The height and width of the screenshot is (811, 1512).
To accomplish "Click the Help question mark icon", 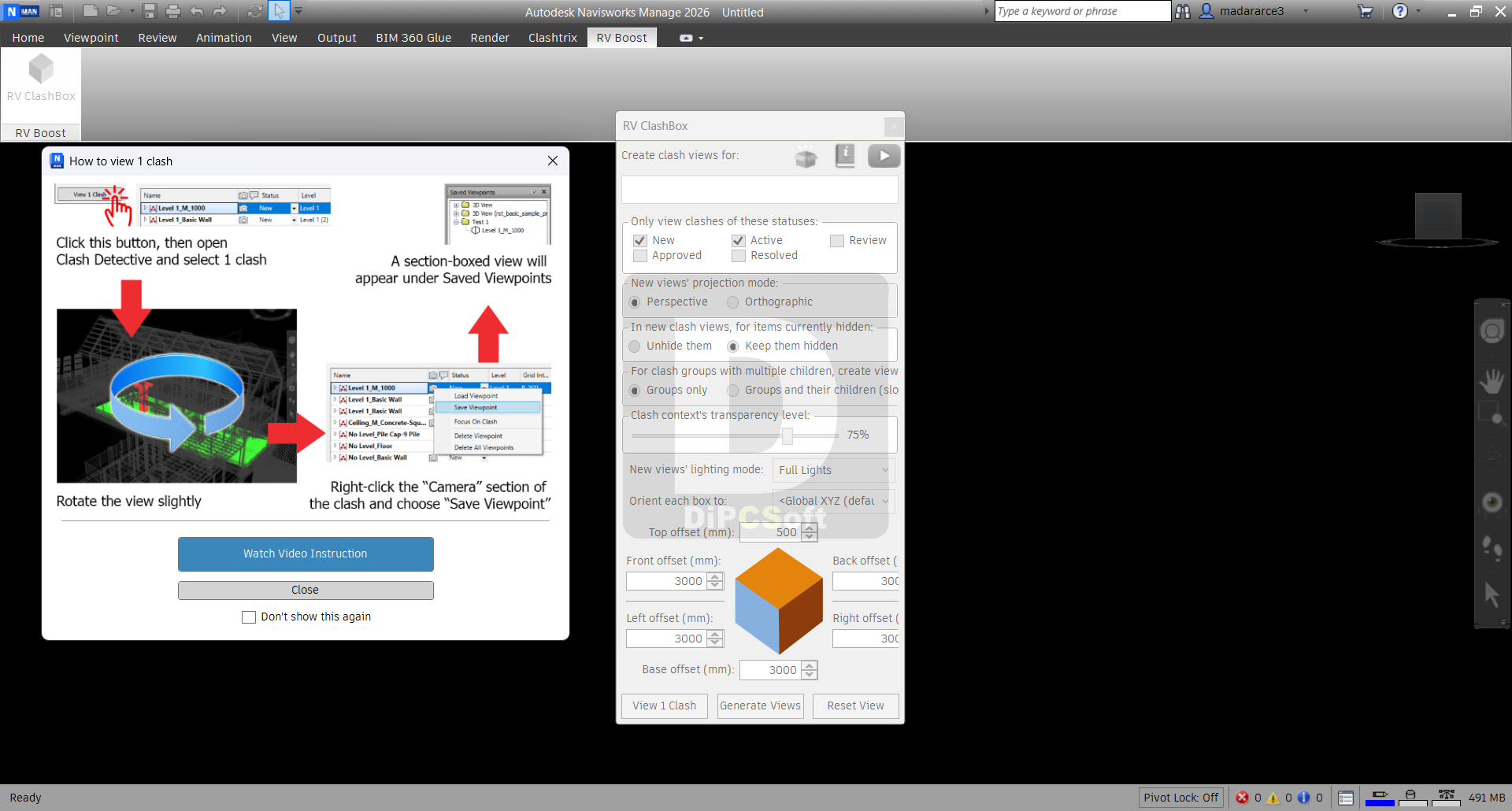I will pos(1399,11).
